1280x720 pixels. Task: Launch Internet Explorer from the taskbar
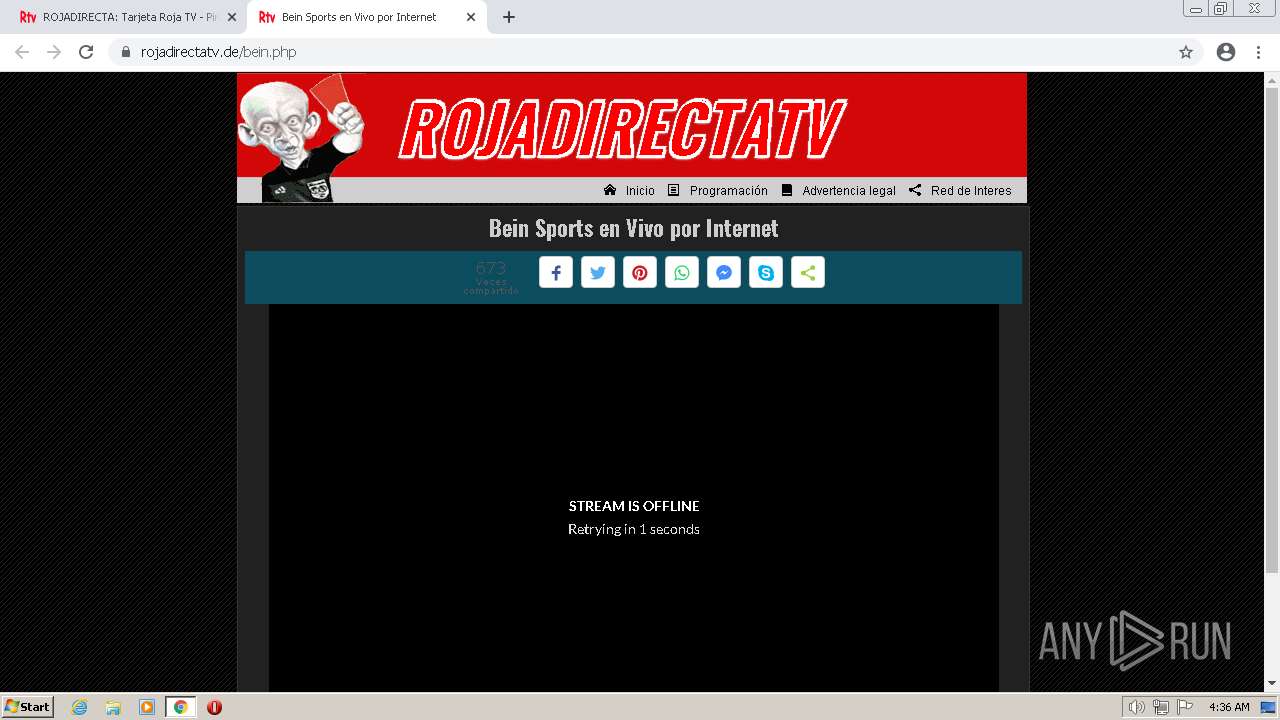point(79,707)
